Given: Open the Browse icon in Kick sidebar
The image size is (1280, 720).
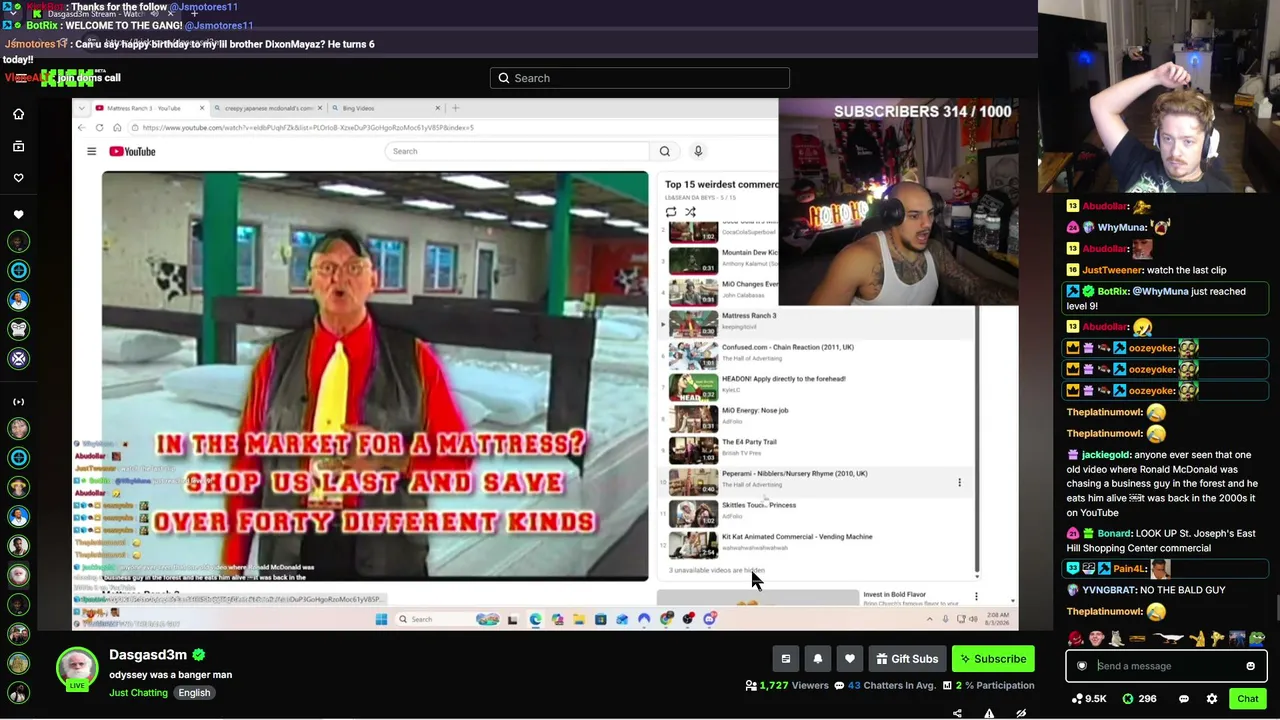Looking at the screenshot, I should pos(18,146).
